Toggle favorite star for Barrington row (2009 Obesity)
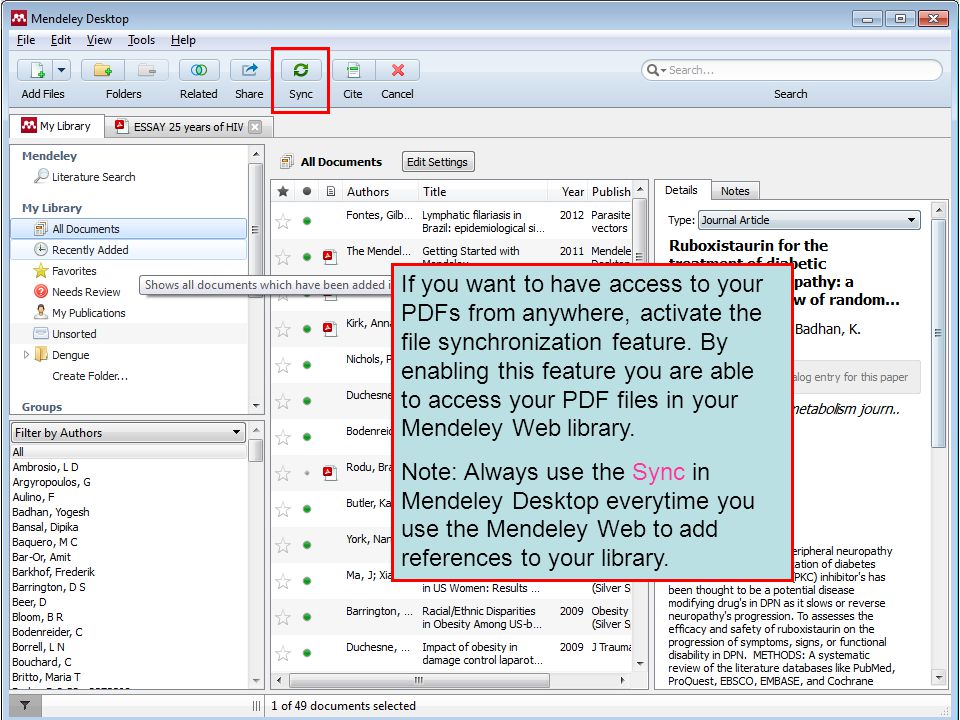This screenshot has width=960, height=720. click(283, 617)
